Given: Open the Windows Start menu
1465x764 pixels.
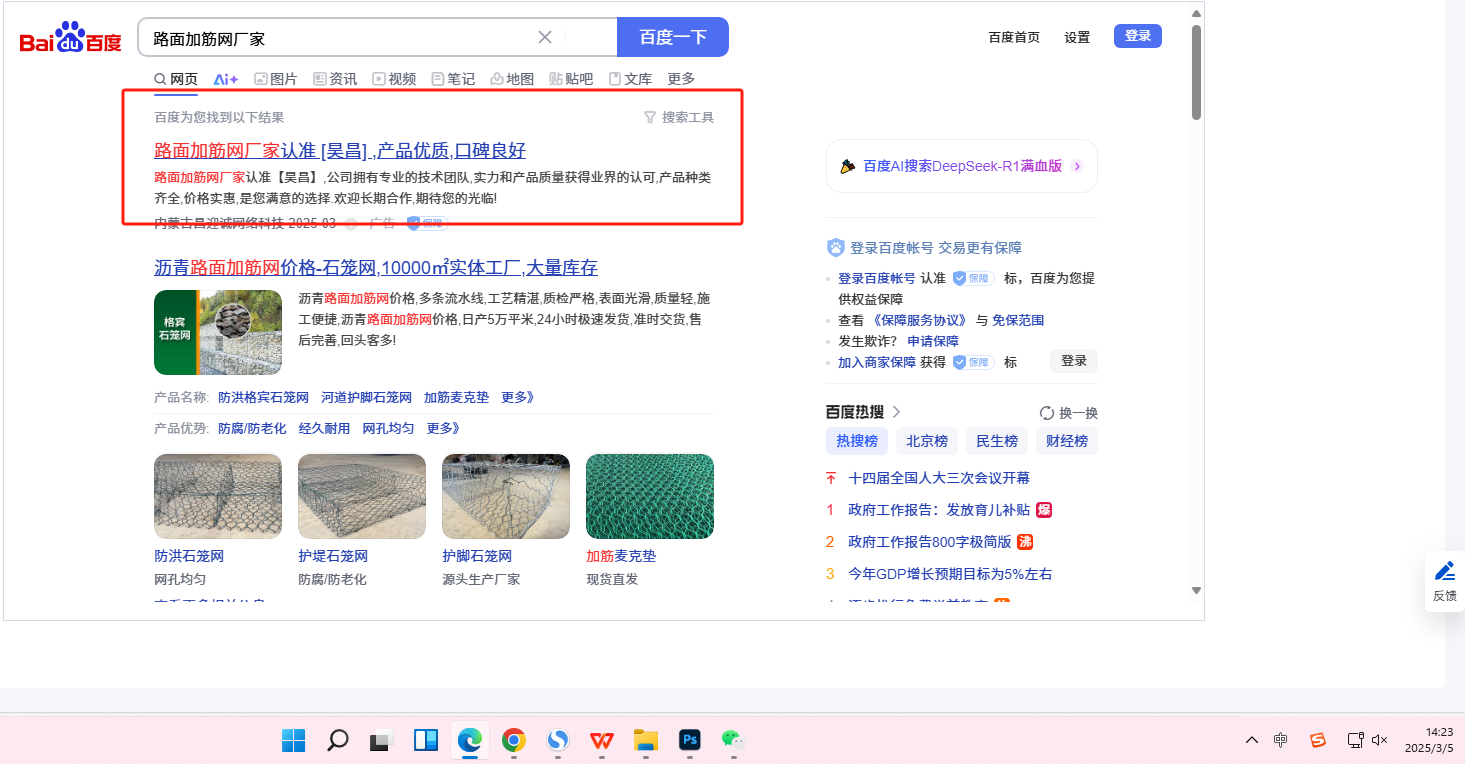Looking at the screenshot, I should point(293,740).
